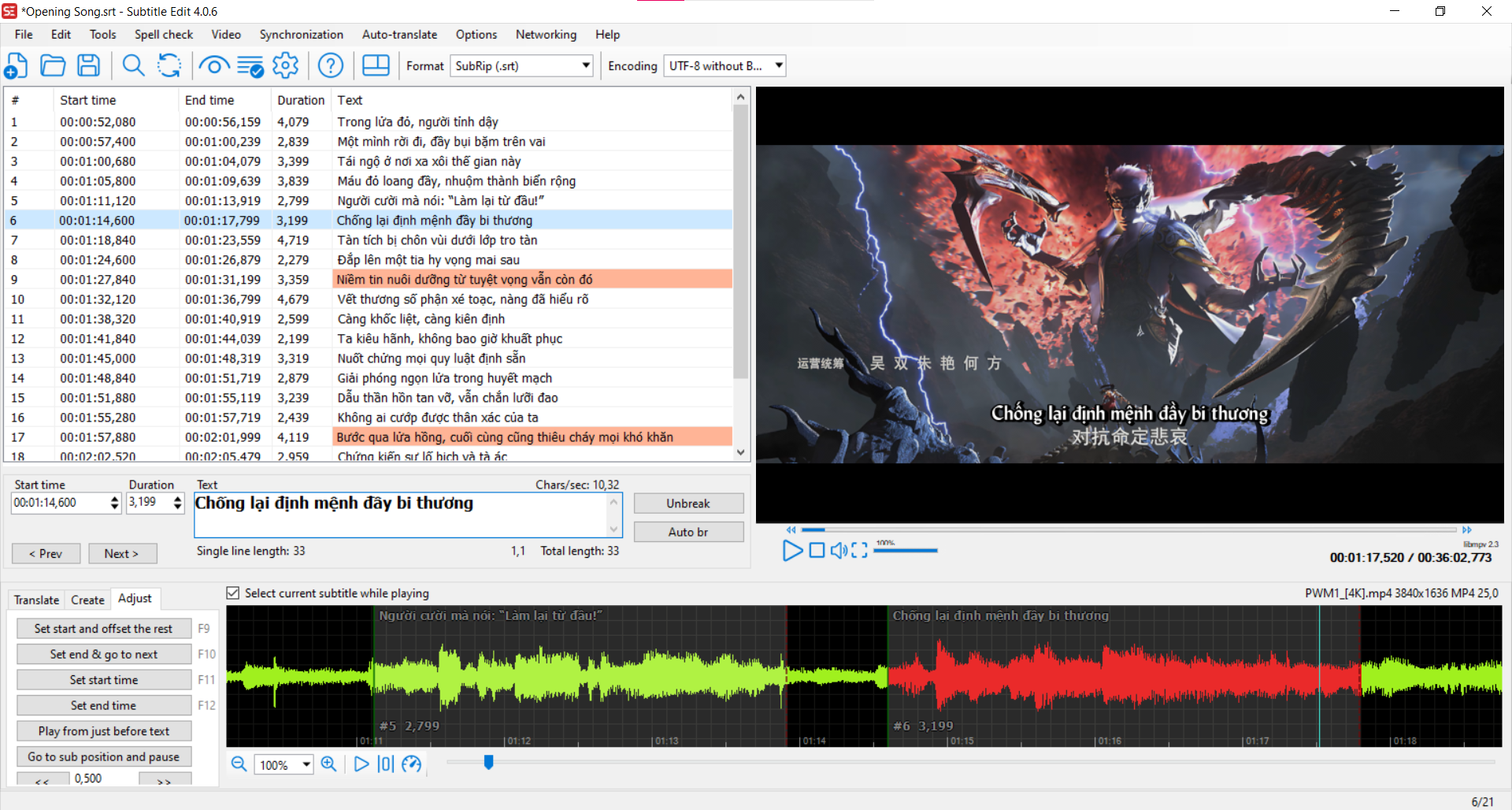The height and width of the screenshot is (810, 1512).
Task: Open the File menu
Action: 24,35
